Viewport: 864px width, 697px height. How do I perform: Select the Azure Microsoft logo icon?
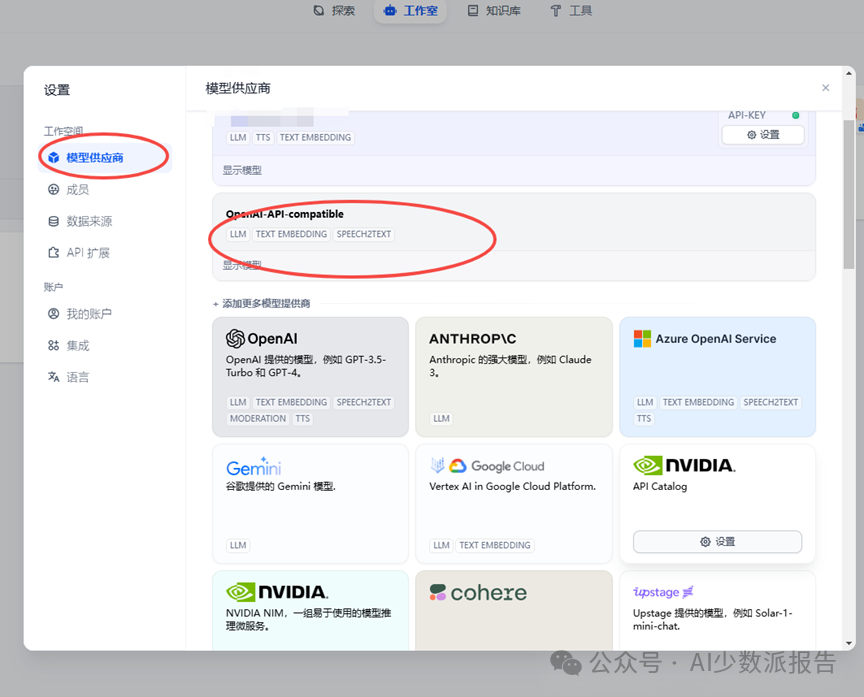(x=642, y=339)
